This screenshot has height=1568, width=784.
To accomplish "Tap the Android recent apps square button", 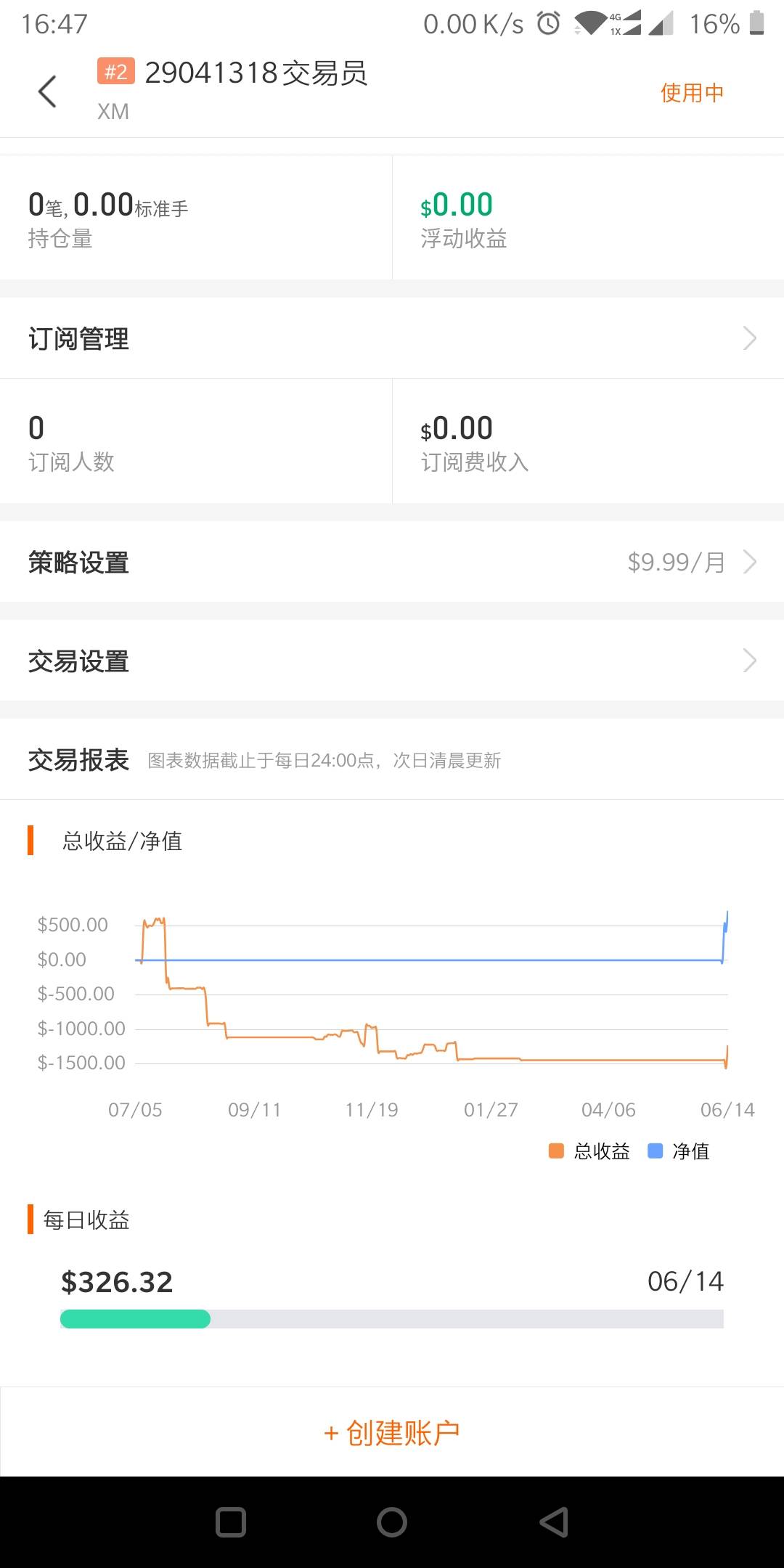I will tap(231, 1522).
